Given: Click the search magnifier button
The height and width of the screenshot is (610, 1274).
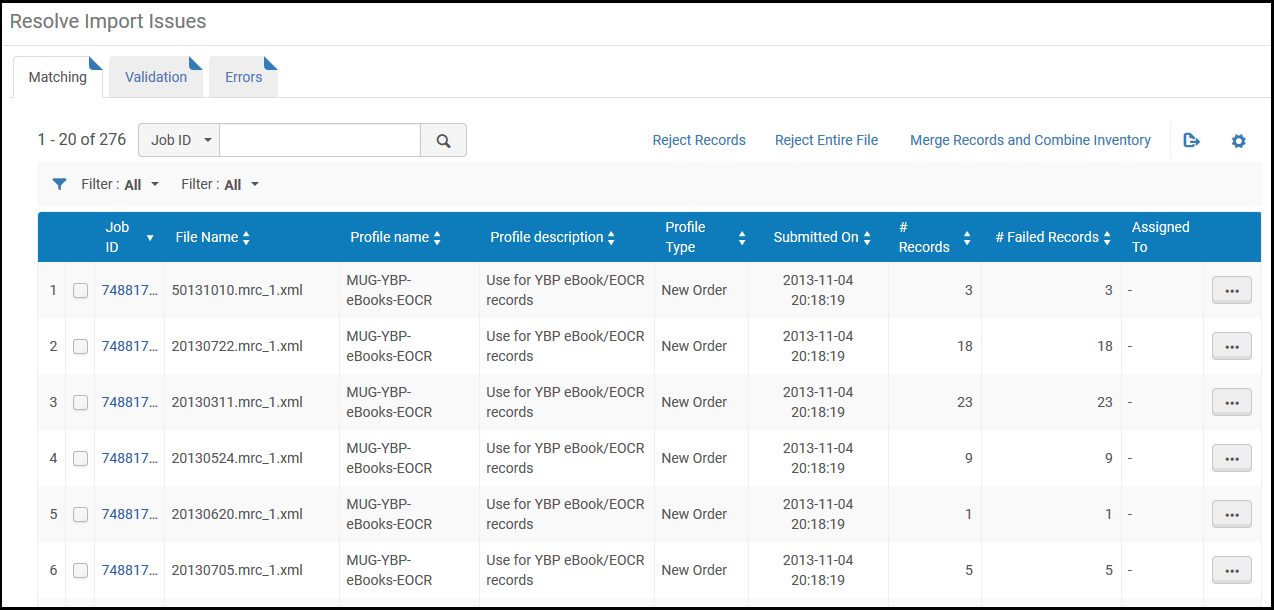Looking at the screenshot, I should tap(443, 141).
